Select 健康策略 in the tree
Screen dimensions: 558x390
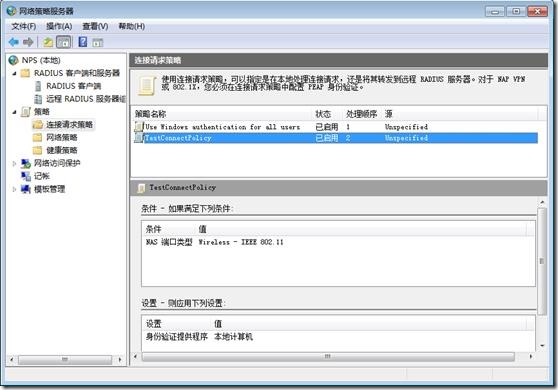tap(62, 150)
